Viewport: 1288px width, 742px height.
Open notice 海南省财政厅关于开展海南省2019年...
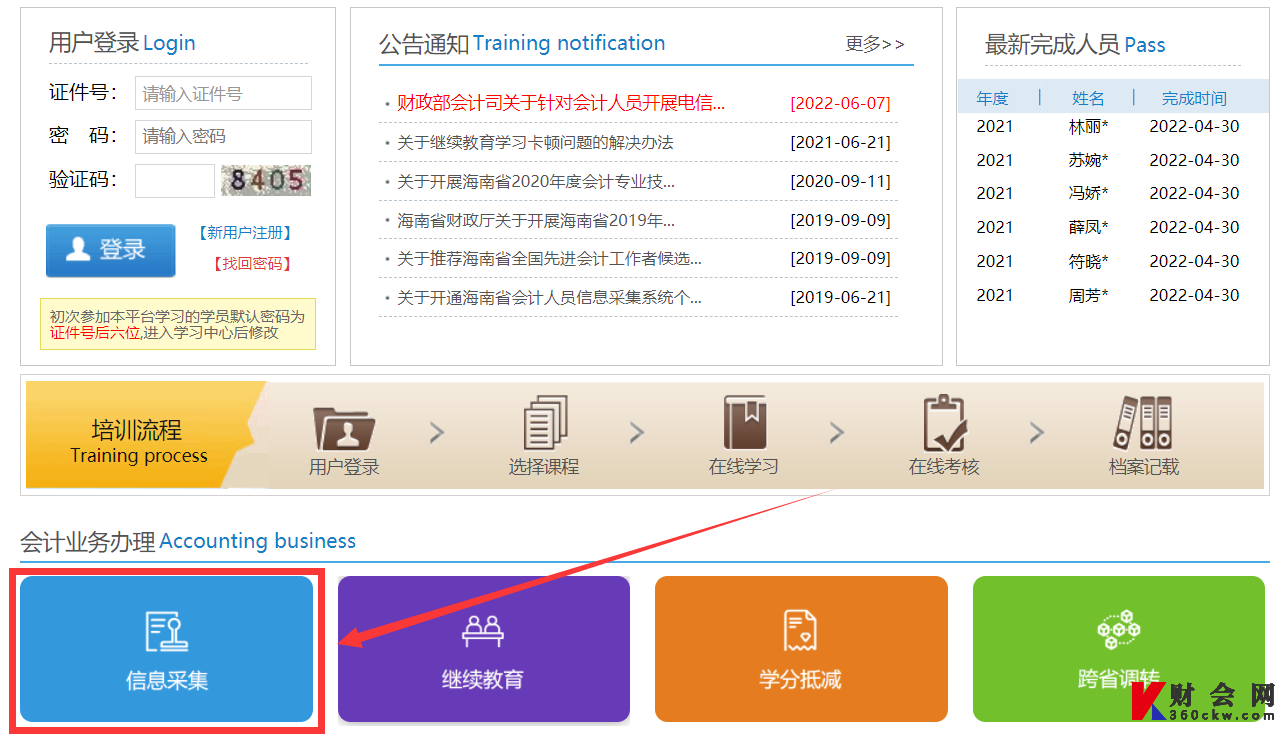pyautogui.click(x=535, y=220)
